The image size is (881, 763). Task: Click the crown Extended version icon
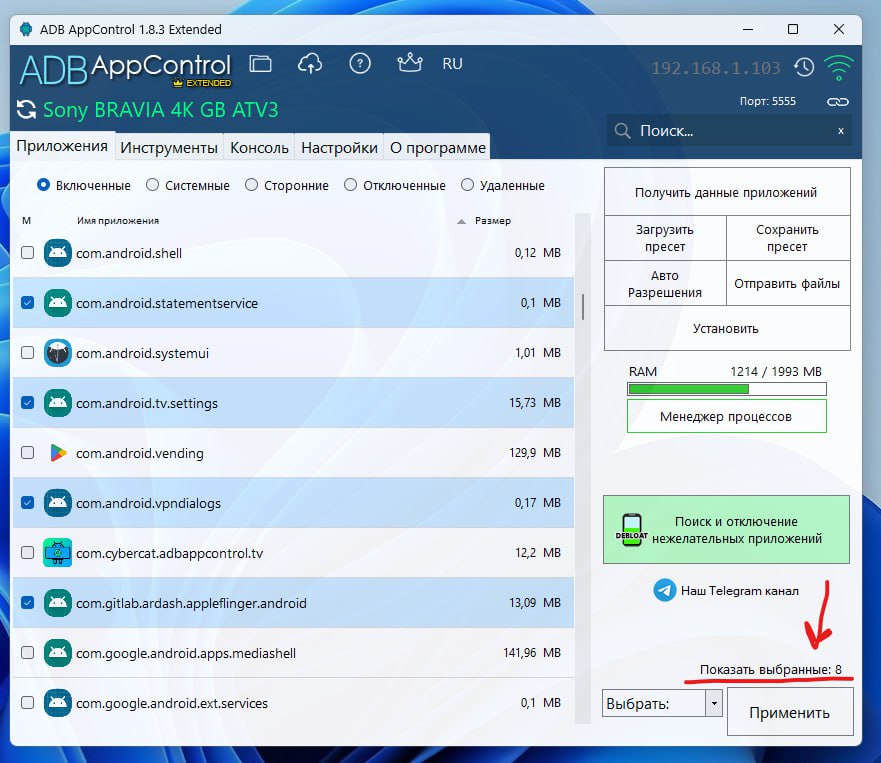coord(410,62)
